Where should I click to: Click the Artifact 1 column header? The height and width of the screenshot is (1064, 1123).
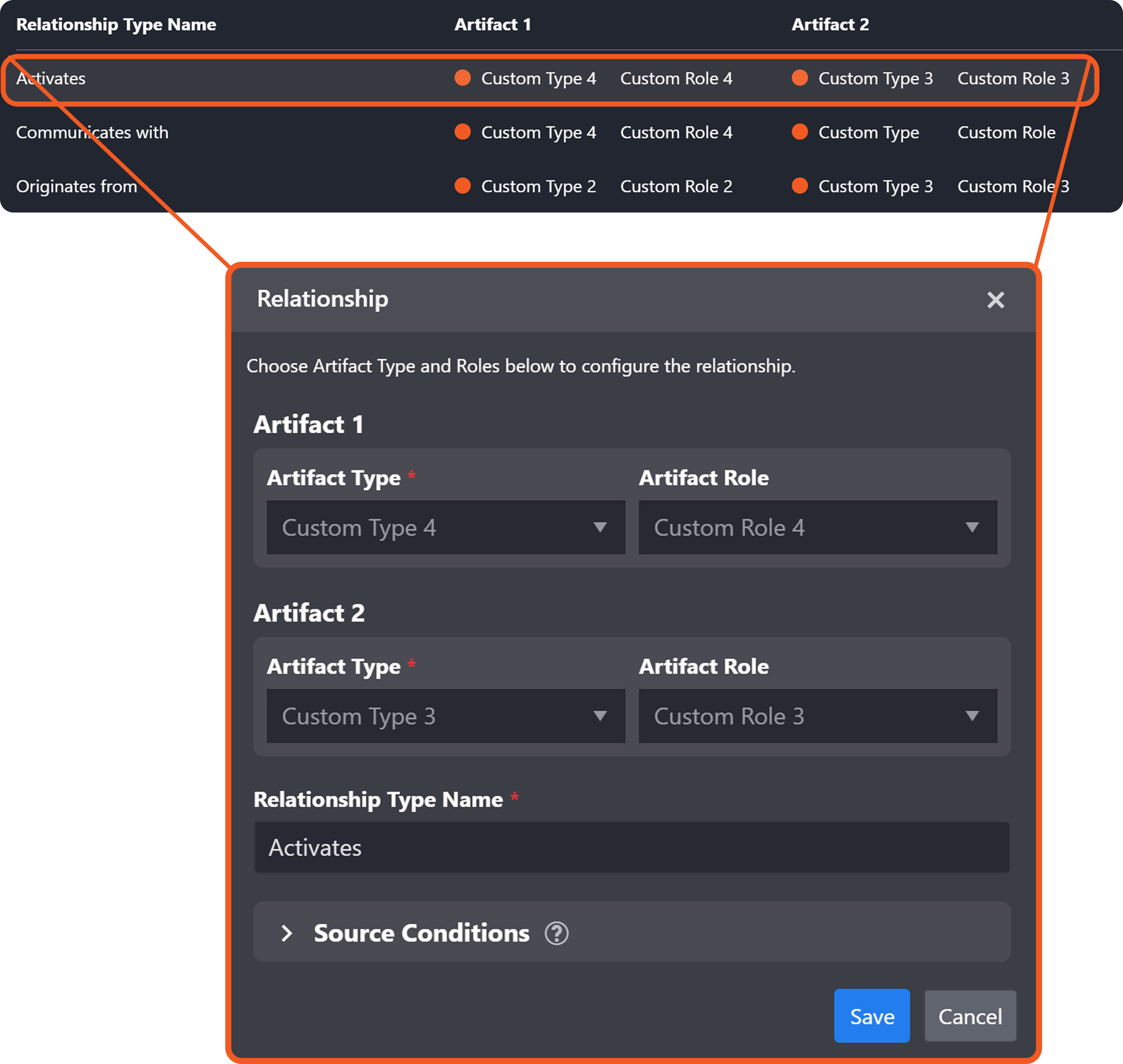click(492, 24)
